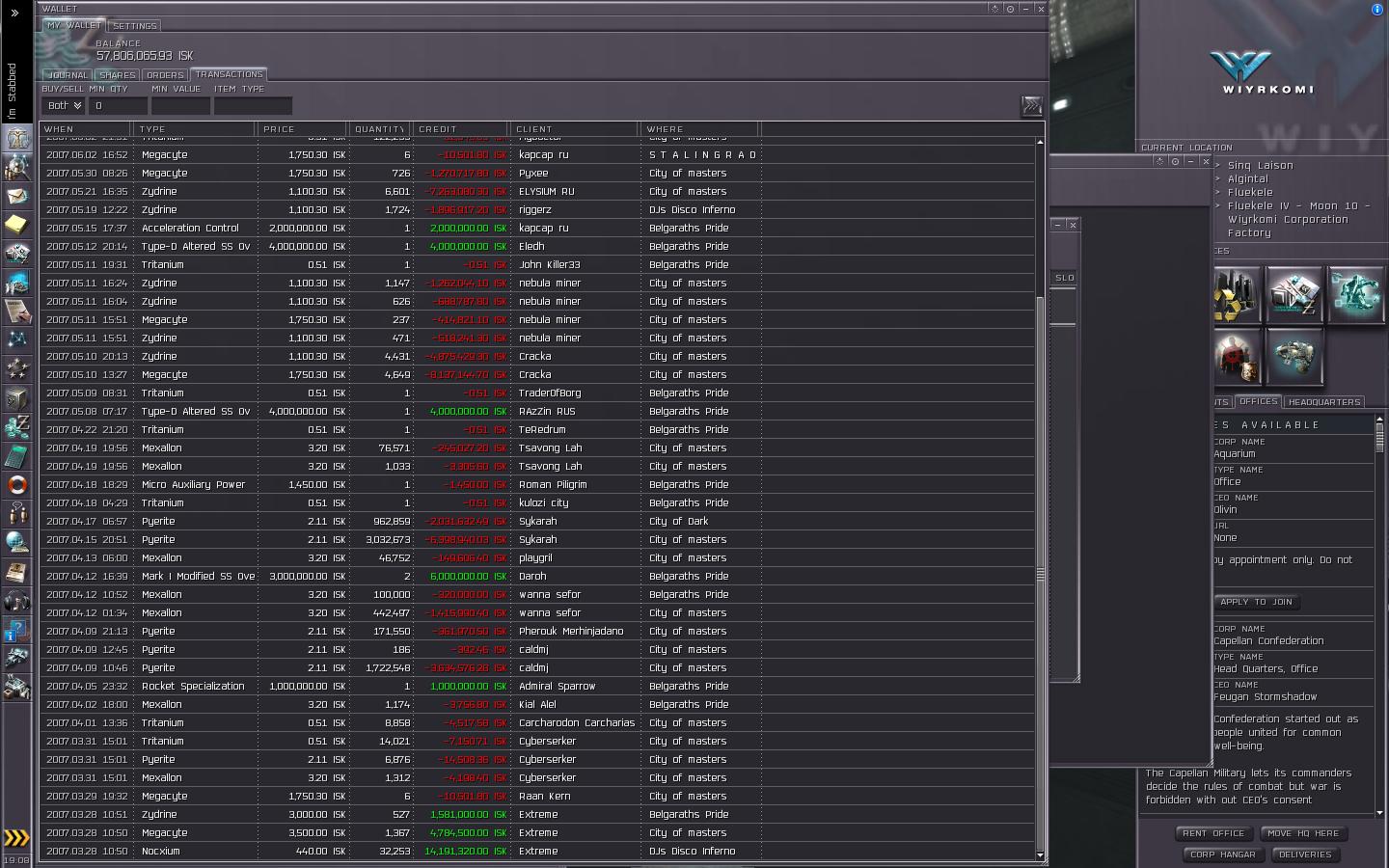Screen dimensions: 1389x868
Task: Open the Buy/Sell 'Both' dropdown
Action: click(x=65, y=105)
